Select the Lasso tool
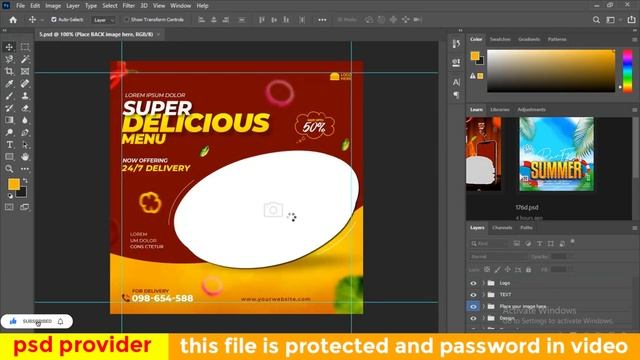The height and width of the screenshot is (360, 640). coord(9,59)
